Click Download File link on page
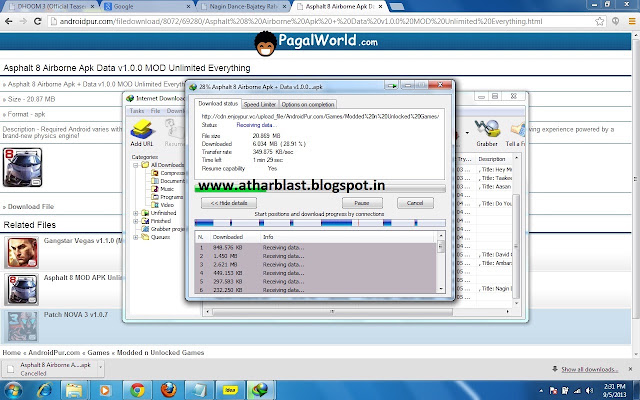 pos(31,207)
